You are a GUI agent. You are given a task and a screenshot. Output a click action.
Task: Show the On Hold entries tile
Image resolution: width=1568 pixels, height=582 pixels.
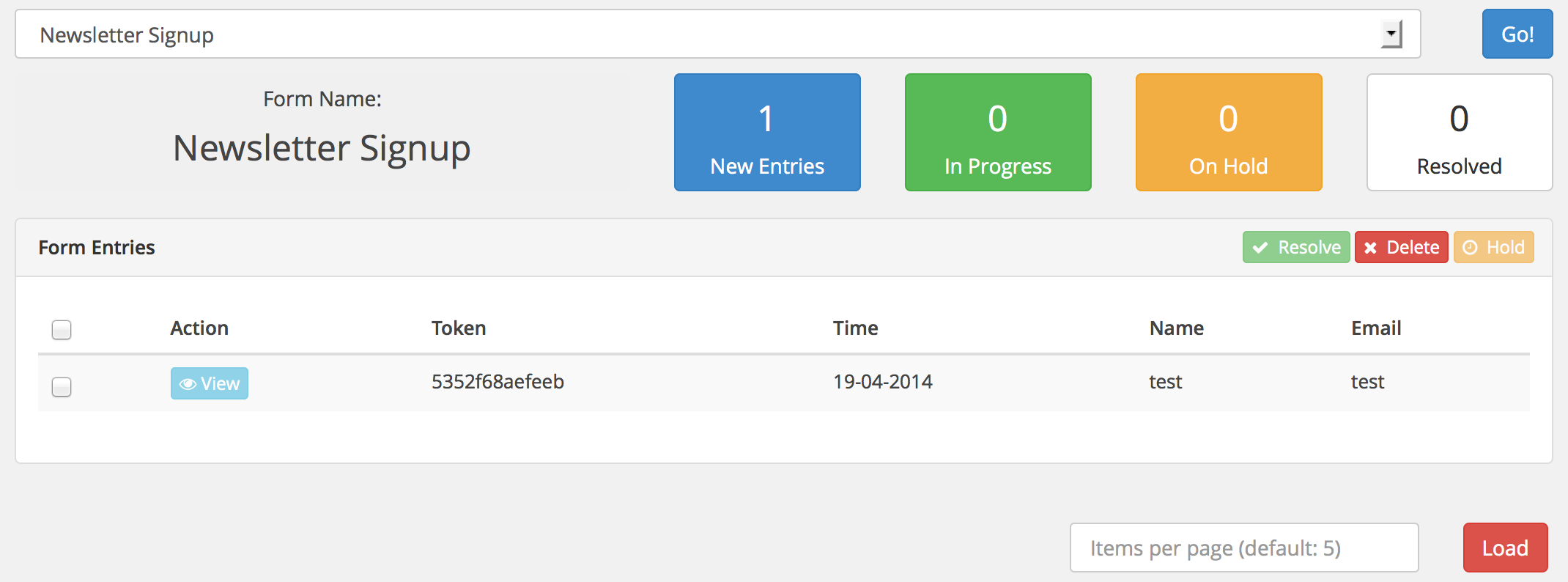[1228, 132]
